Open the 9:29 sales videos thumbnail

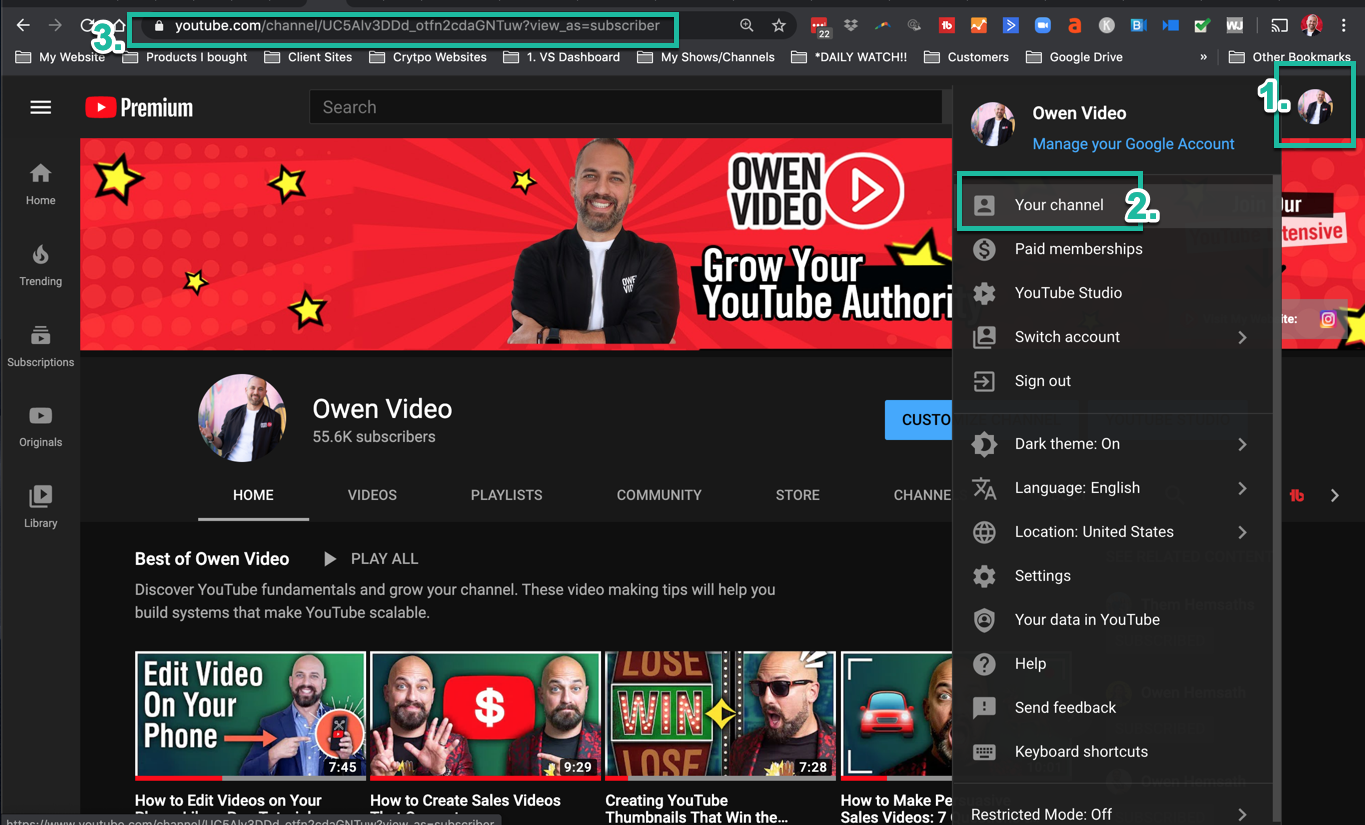point(485,715)
